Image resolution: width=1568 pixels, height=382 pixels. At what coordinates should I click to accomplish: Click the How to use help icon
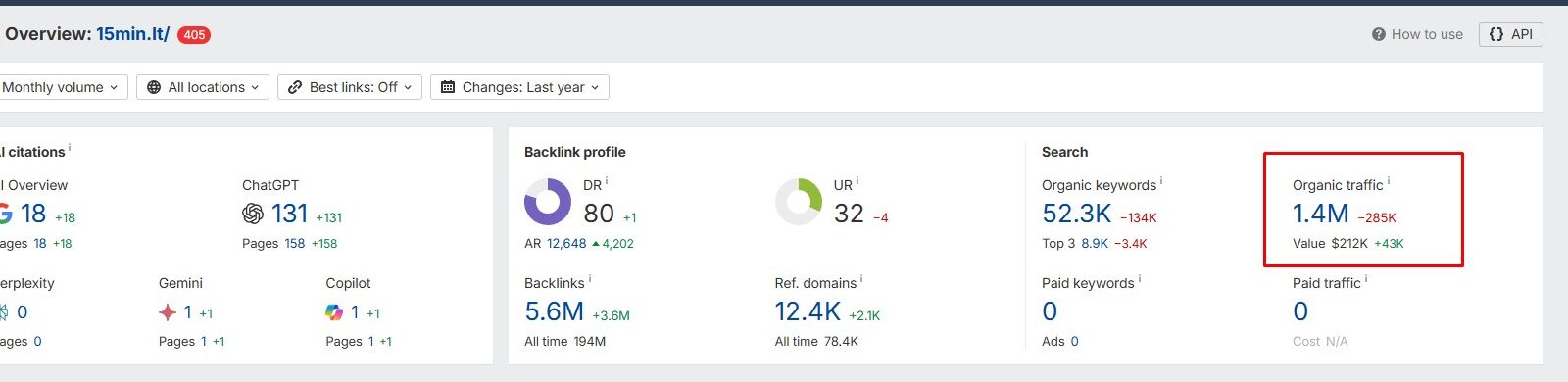click(1379, 34)
